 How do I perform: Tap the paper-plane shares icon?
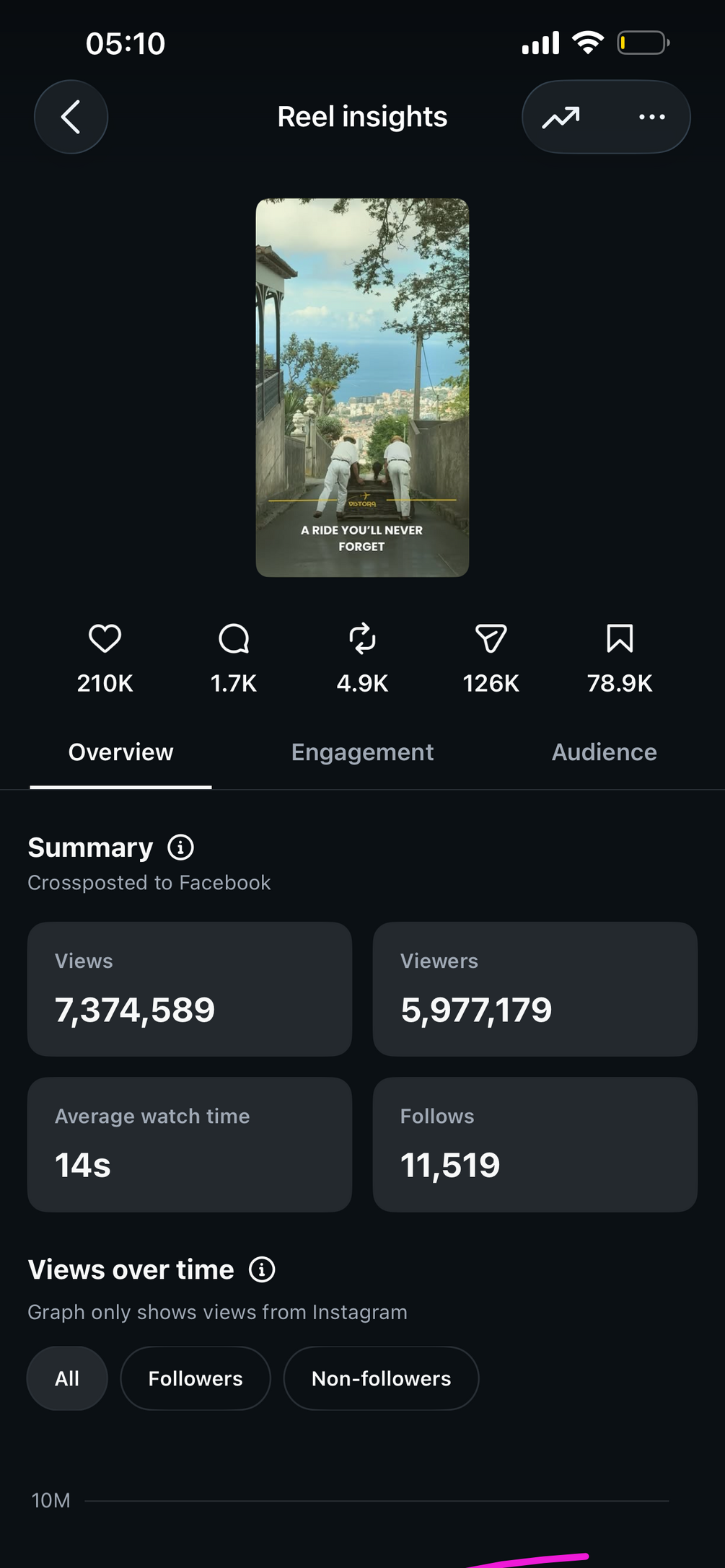[491, 638]
